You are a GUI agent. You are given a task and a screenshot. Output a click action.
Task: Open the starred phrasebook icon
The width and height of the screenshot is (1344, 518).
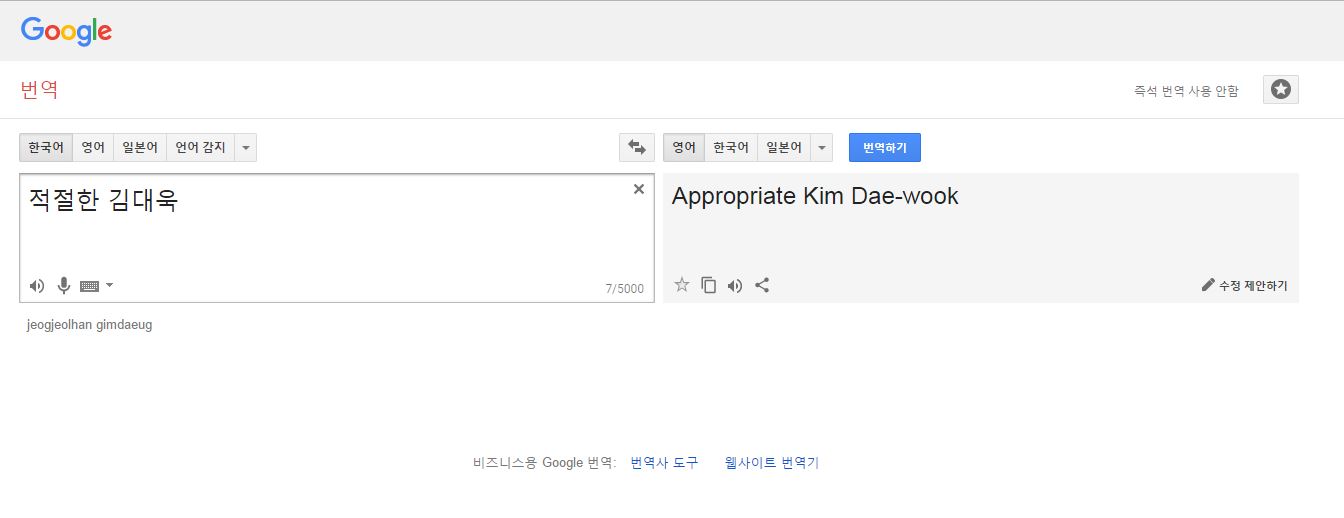[1280, 90]
